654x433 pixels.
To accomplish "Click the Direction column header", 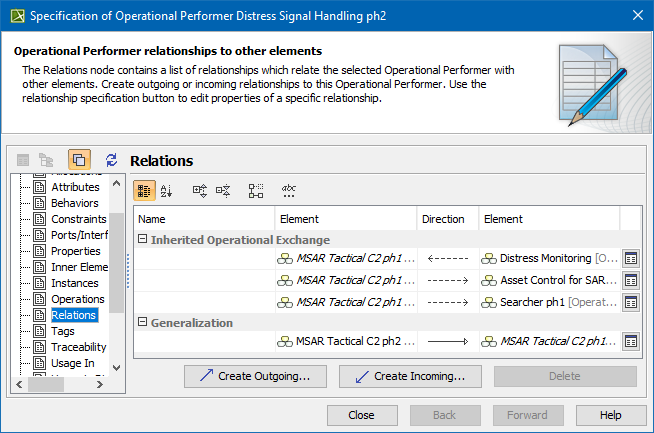I will [443, 219].
